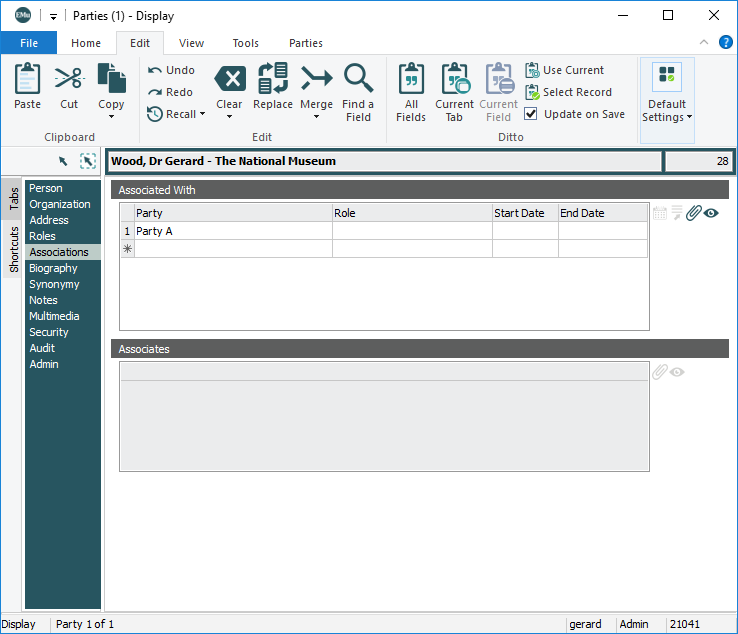Toggle the selection box icon above tab list
738x634 pixels.
point(87,161)
